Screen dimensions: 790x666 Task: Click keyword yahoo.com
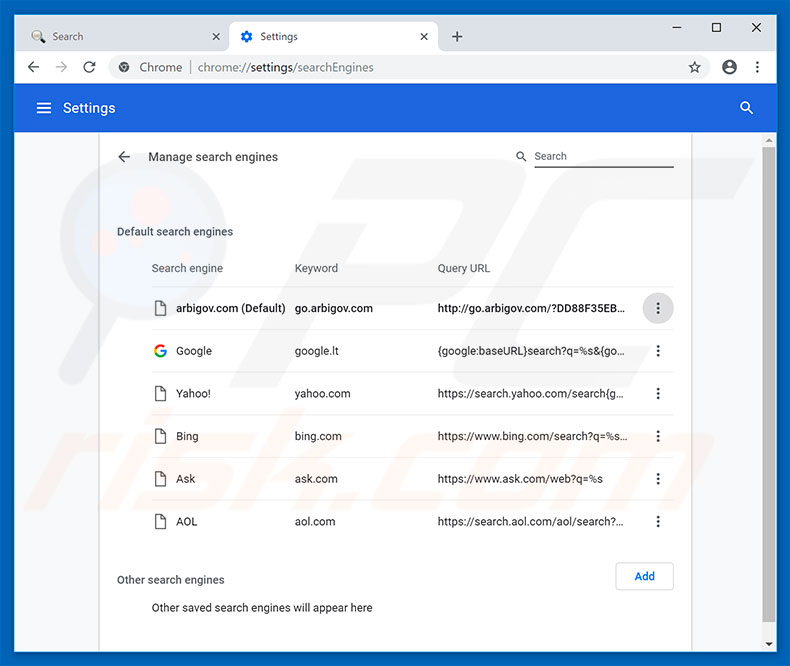(322, 393)
